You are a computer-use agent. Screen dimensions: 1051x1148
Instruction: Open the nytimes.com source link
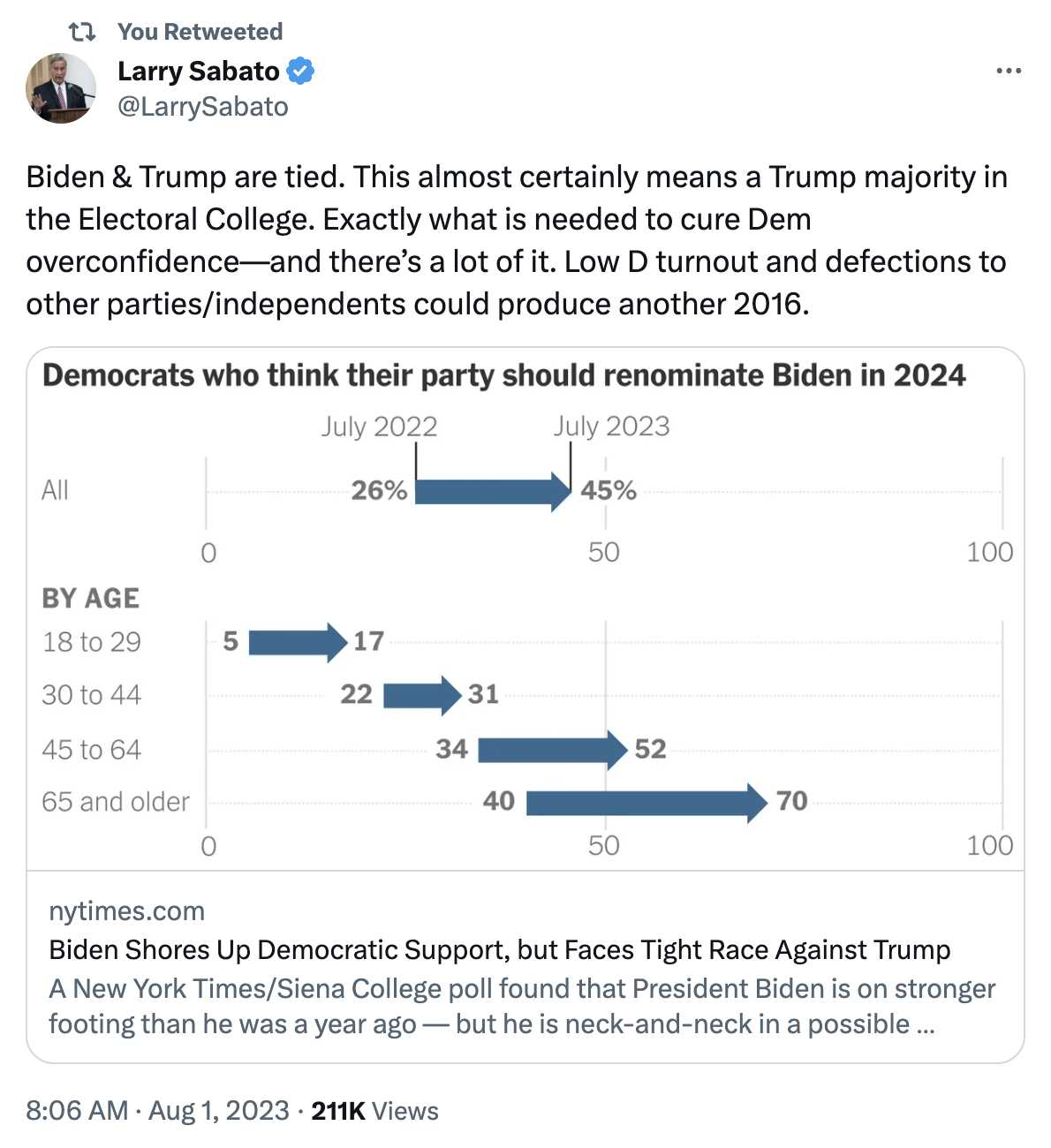126,910
